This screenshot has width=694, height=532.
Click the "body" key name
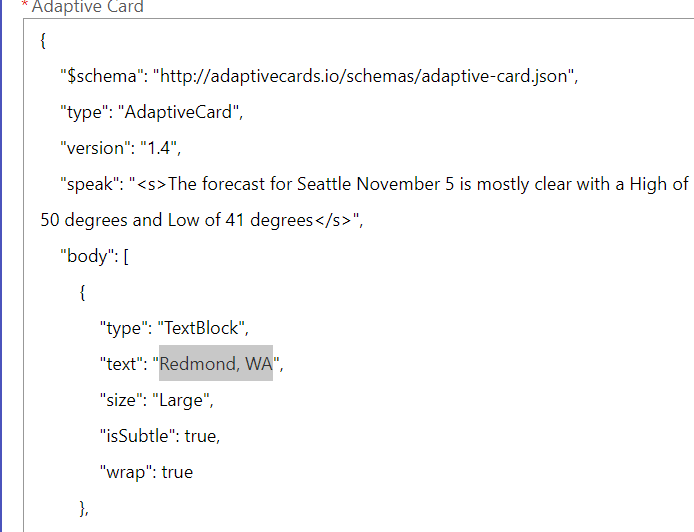pyautogui.click(x=87, y=256)
